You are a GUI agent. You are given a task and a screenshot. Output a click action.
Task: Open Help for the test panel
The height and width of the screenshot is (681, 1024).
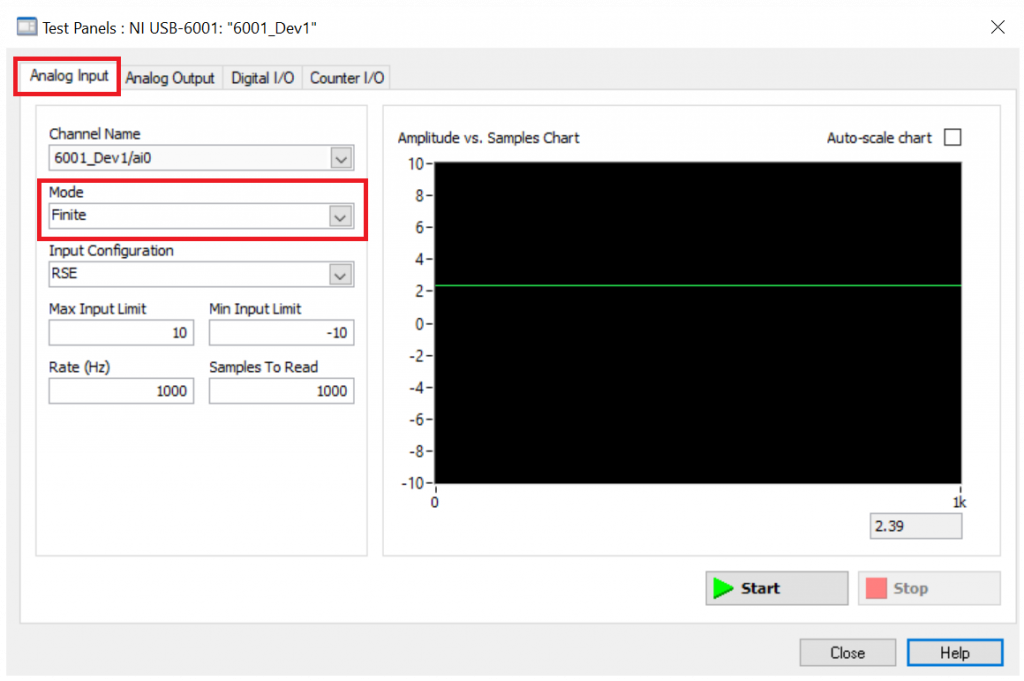click(x=954, y=653)
